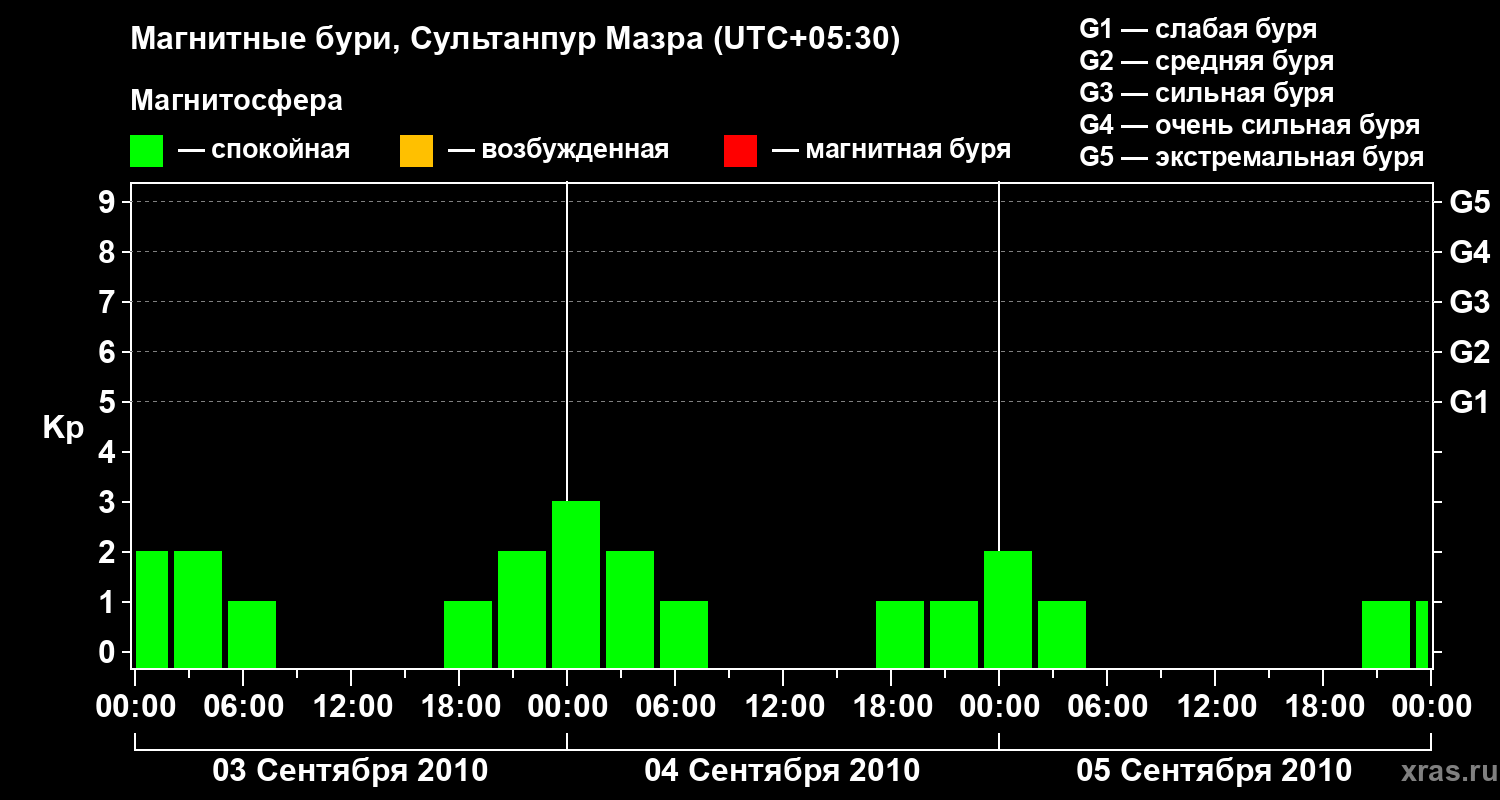Click the '12:00' tick label above 04 Сентября
Screen dimensions: 1500x800
[x=783, y=707]
